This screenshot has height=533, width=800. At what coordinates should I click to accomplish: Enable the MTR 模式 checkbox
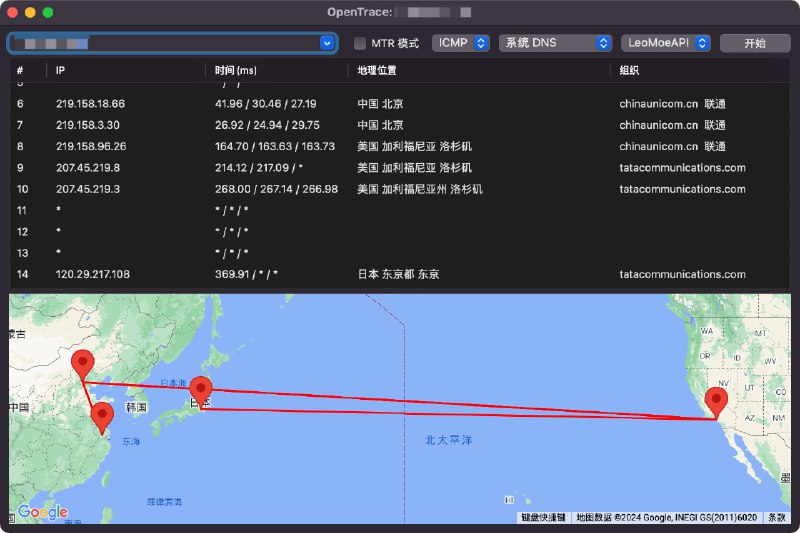[360, 43]
